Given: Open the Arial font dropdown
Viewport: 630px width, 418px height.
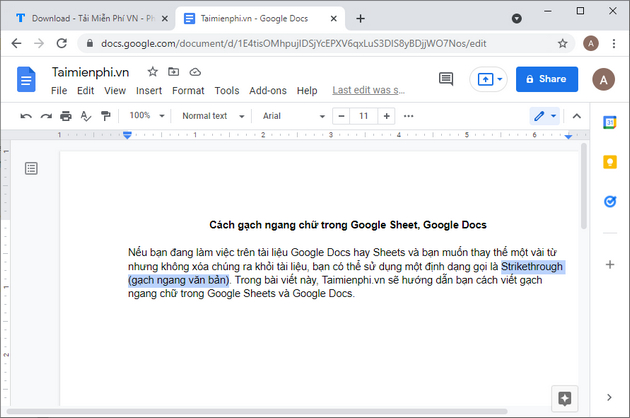Looking at the screenshot, I should coord(293,116).
